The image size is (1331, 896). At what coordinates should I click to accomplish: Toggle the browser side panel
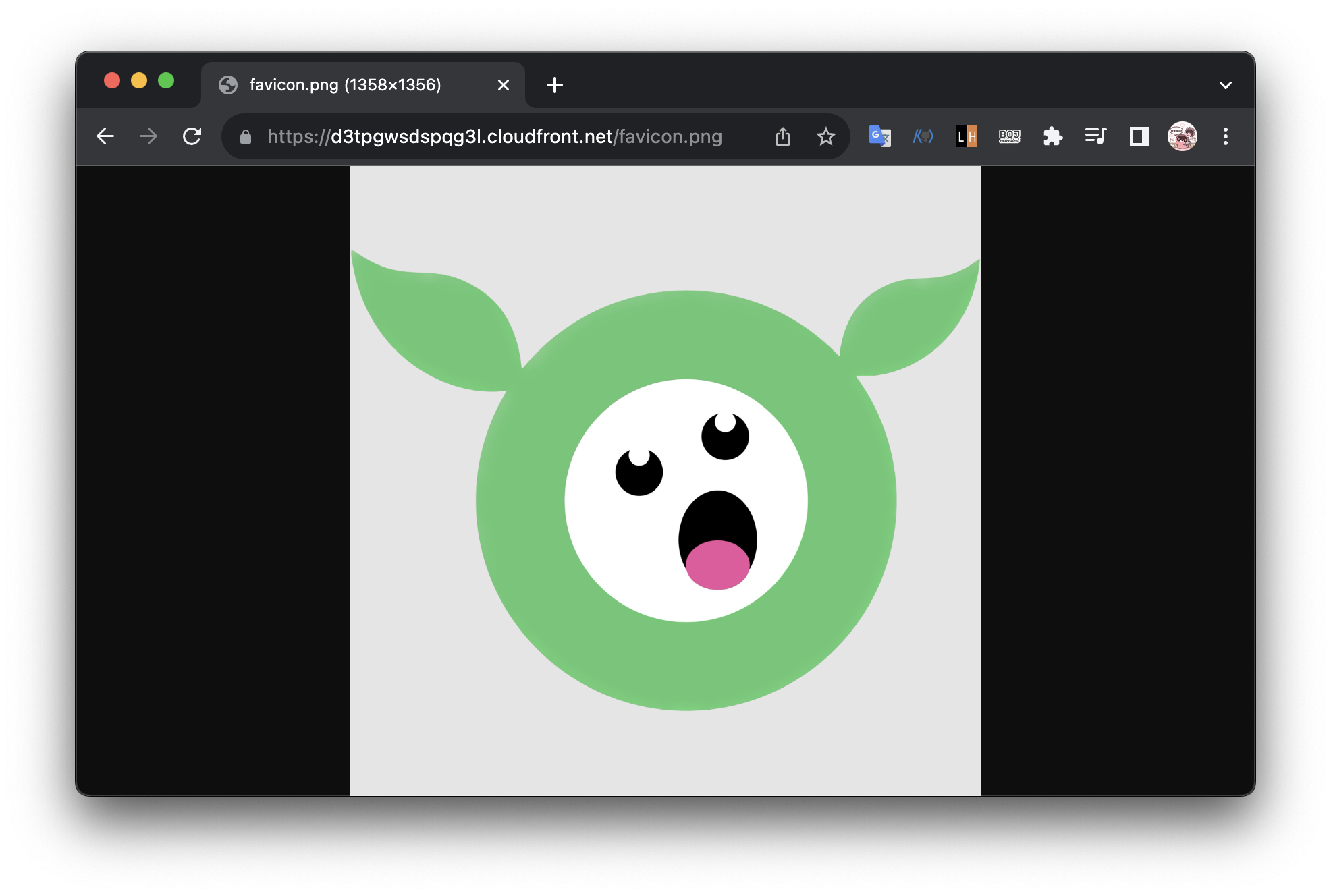click(x=1139, y=136)
